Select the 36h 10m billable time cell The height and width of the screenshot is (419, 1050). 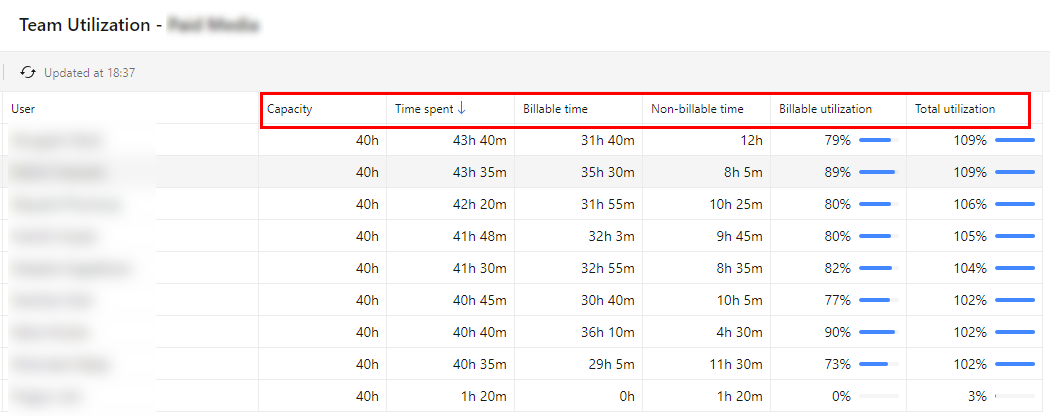[x=579, y=332]
